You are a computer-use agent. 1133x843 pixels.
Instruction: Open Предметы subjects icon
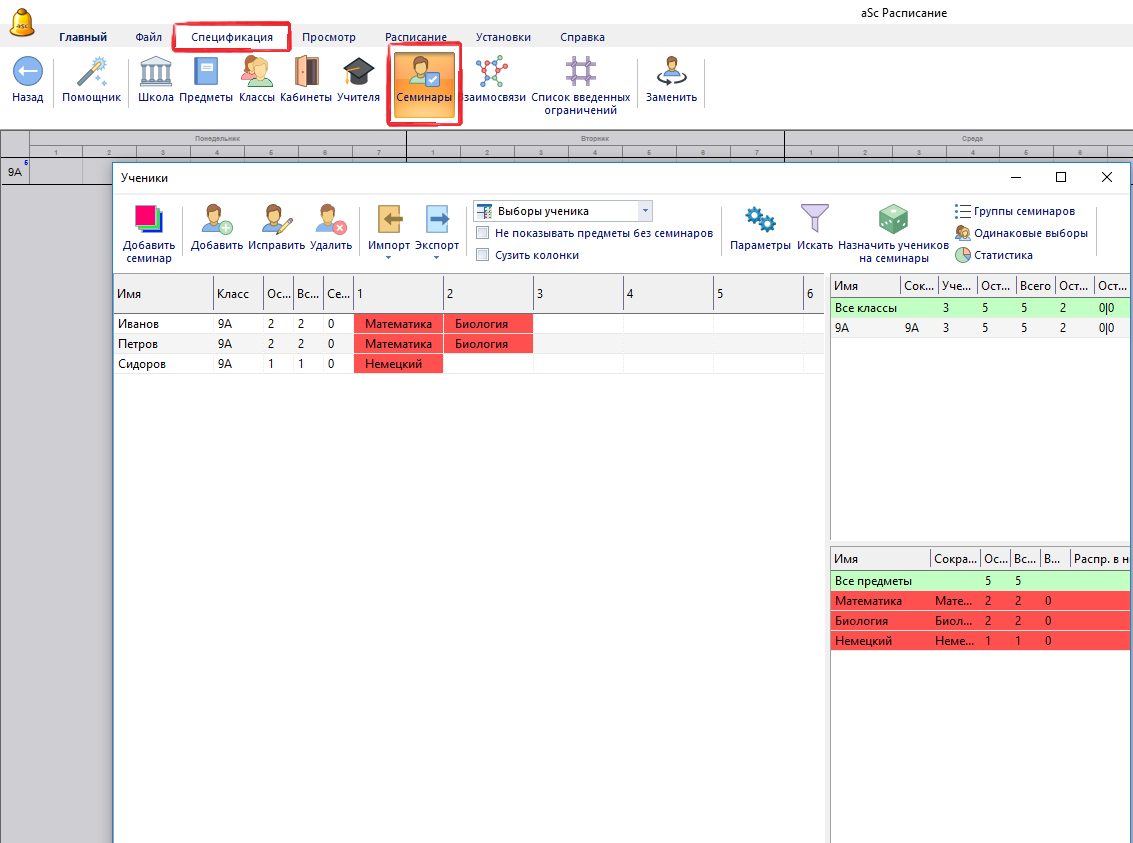tap(207, 73)
